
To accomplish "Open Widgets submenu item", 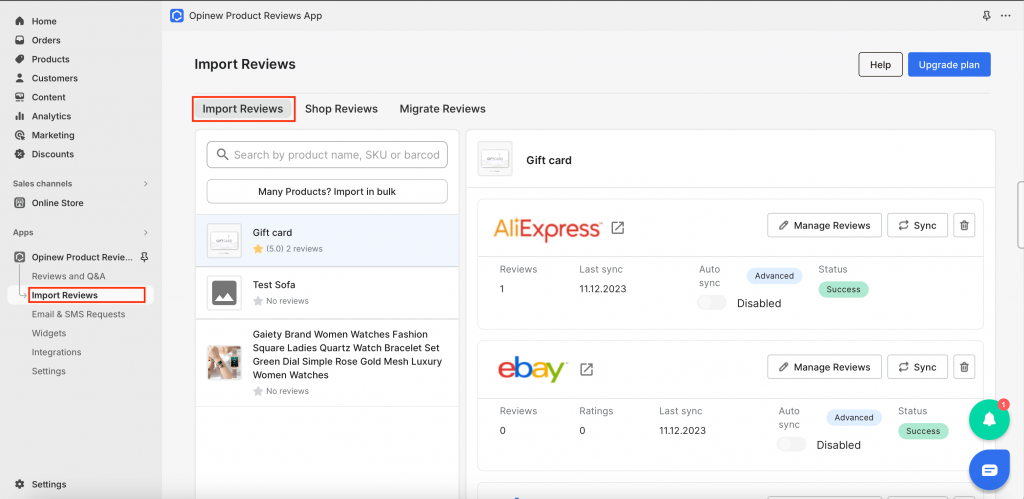I will (x=49, y=333).
